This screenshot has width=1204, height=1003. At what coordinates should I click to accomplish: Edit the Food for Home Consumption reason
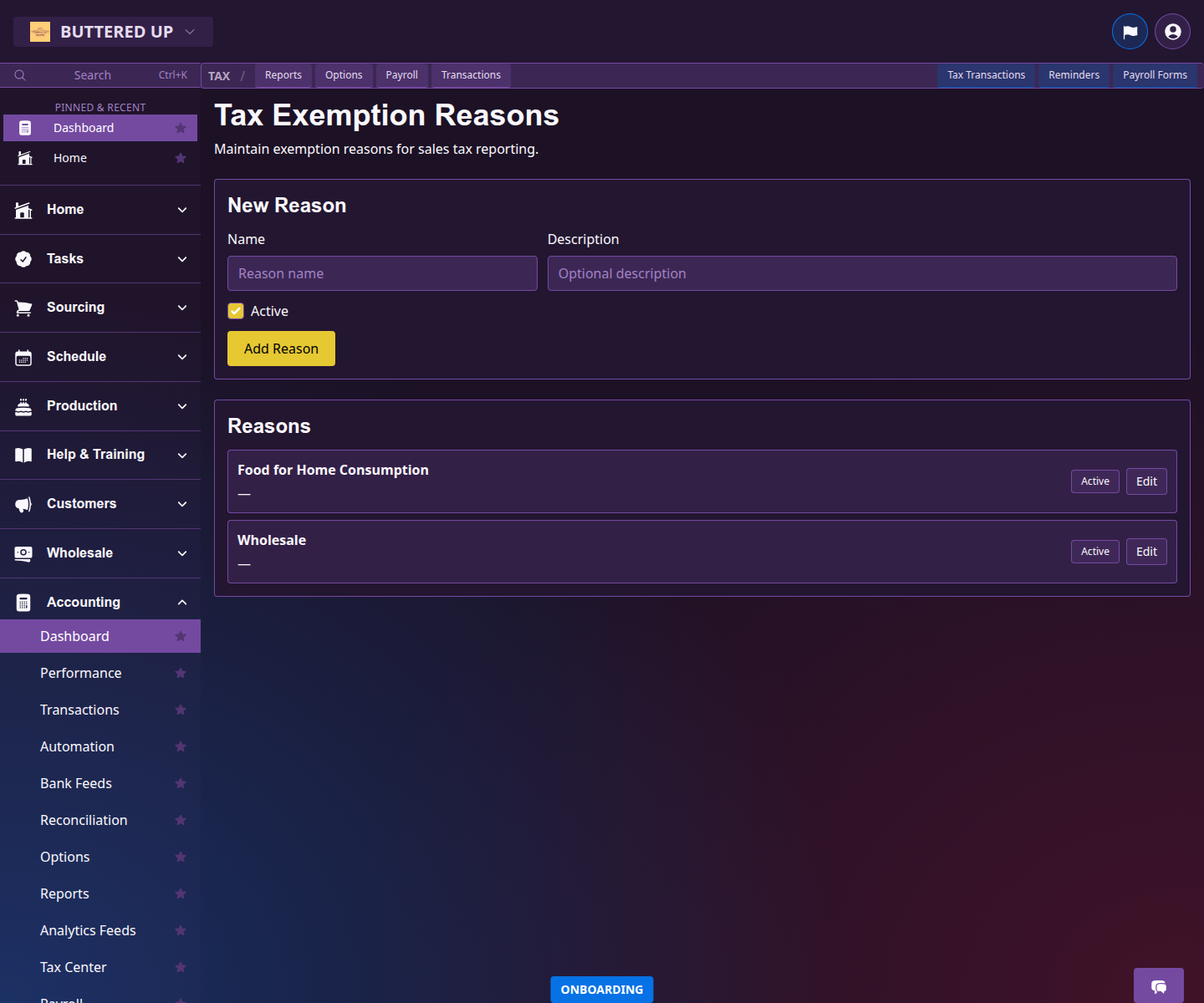click(1146, 481)
